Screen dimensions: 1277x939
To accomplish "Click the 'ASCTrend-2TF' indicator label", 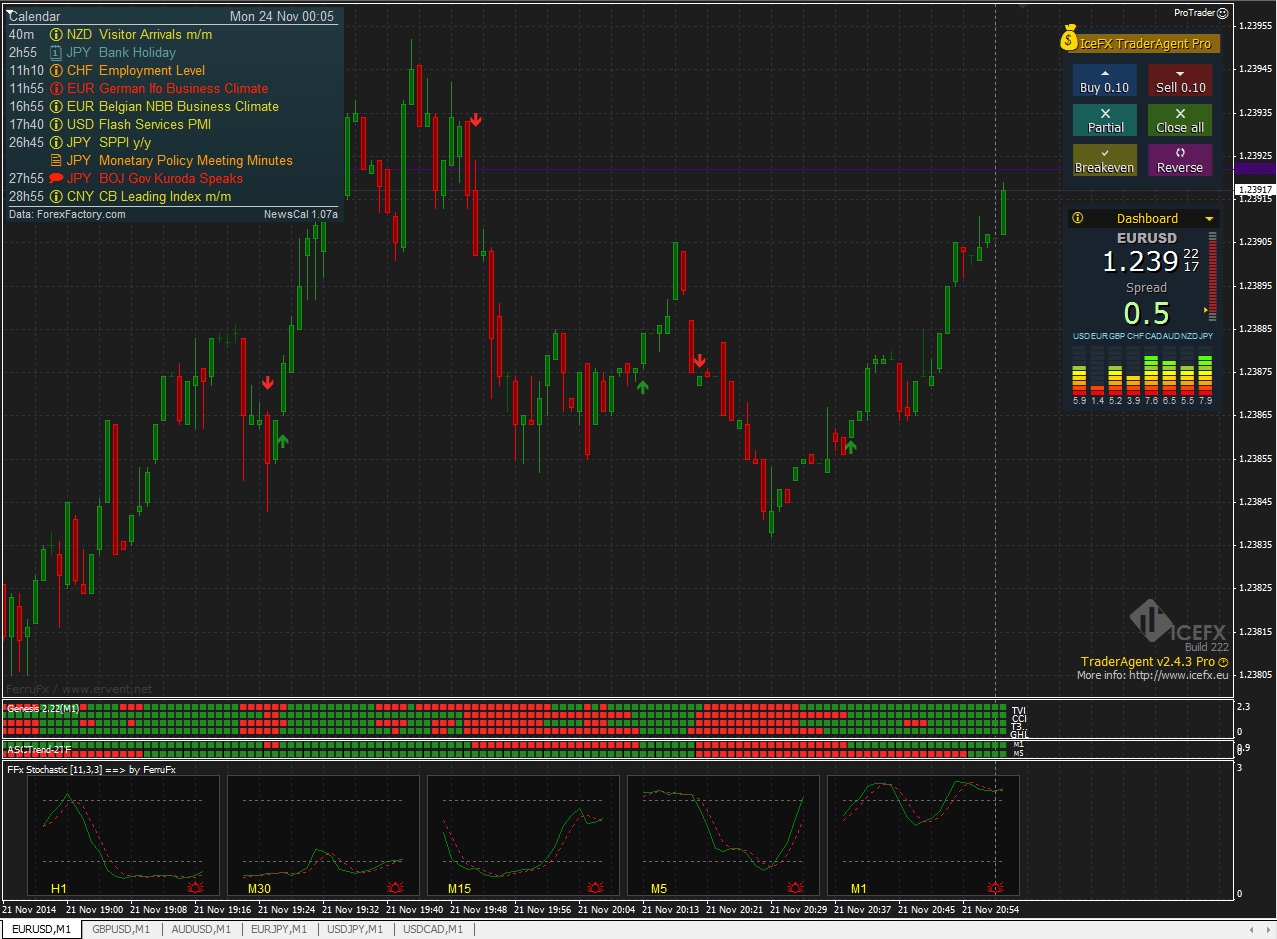I will coord(38,748).
